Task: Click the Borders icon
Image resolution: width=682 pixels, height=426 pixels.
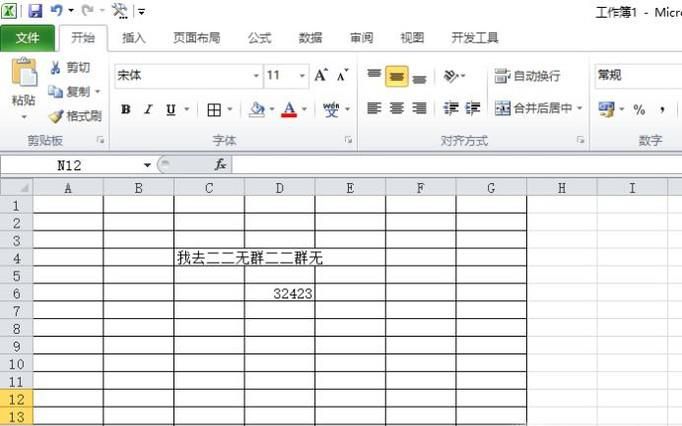Action: (x=214, y=110)
